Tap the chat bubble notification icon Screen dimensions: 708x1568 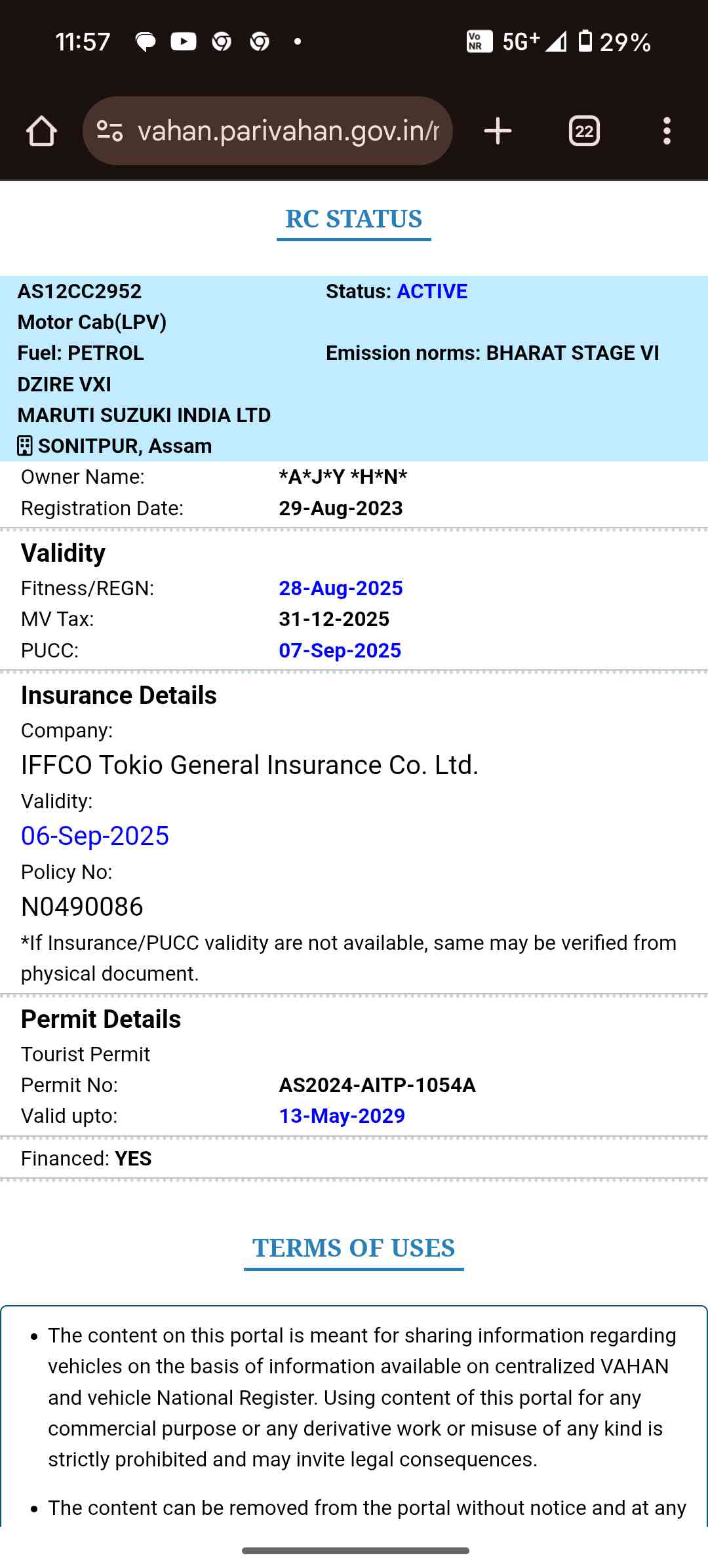click(145, 42)
